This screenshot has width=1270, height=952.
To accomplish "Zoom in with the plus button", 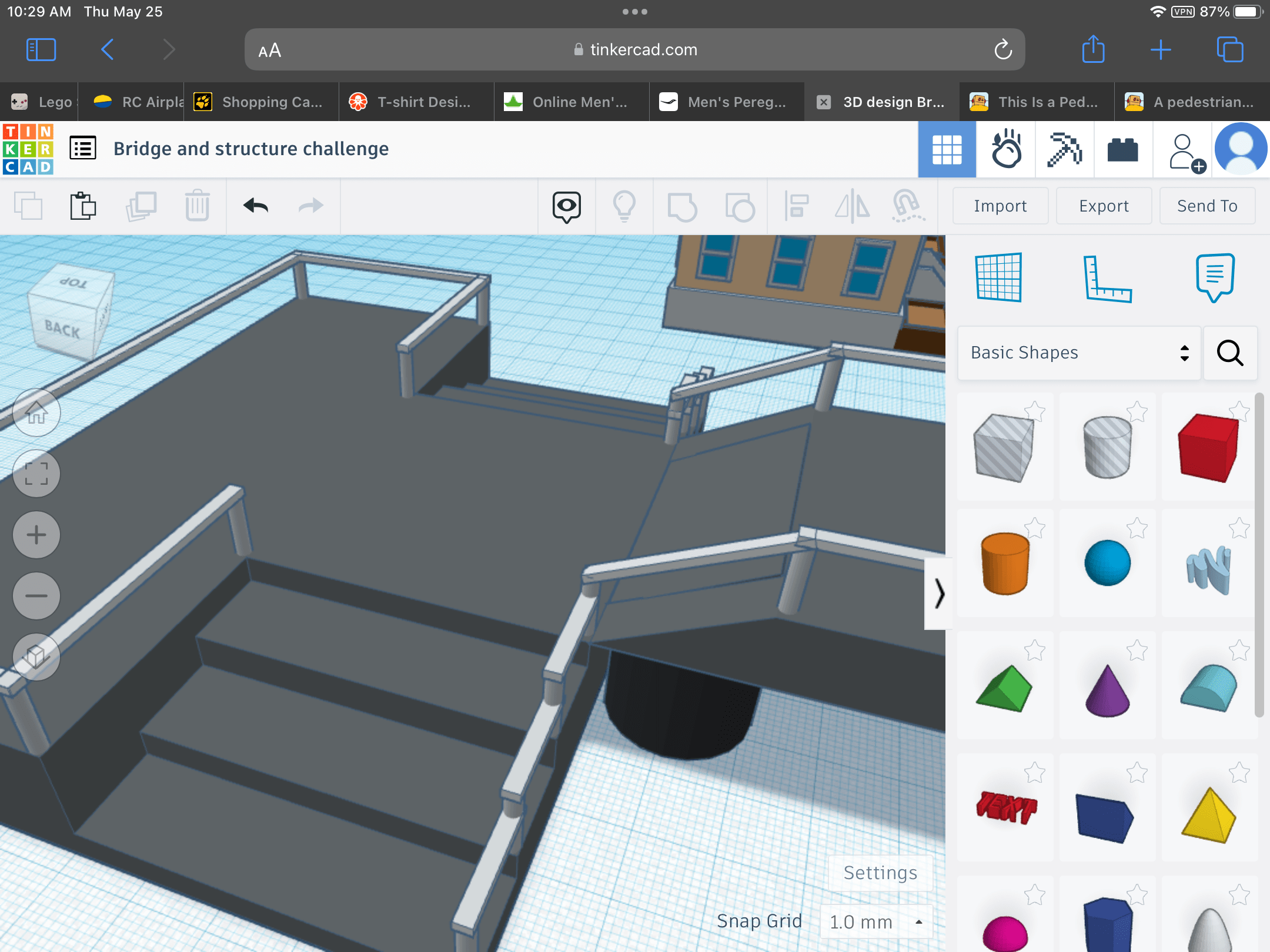I will pos(36,535).
